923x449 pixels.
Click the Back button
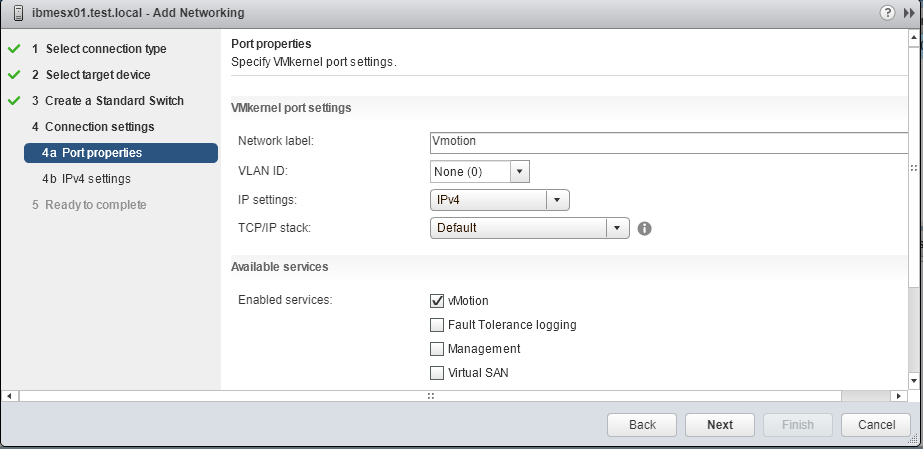[642, 425]
